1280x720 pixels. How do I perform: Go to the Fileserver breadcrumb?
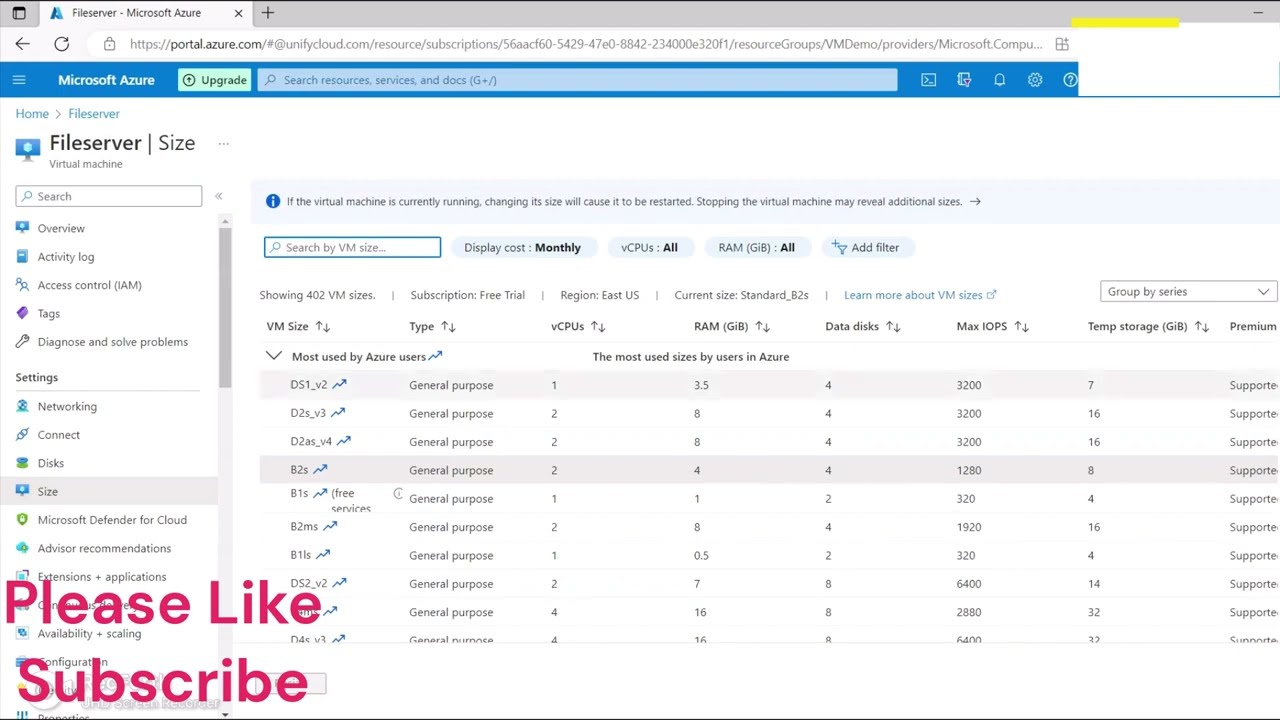click(94, 114)
